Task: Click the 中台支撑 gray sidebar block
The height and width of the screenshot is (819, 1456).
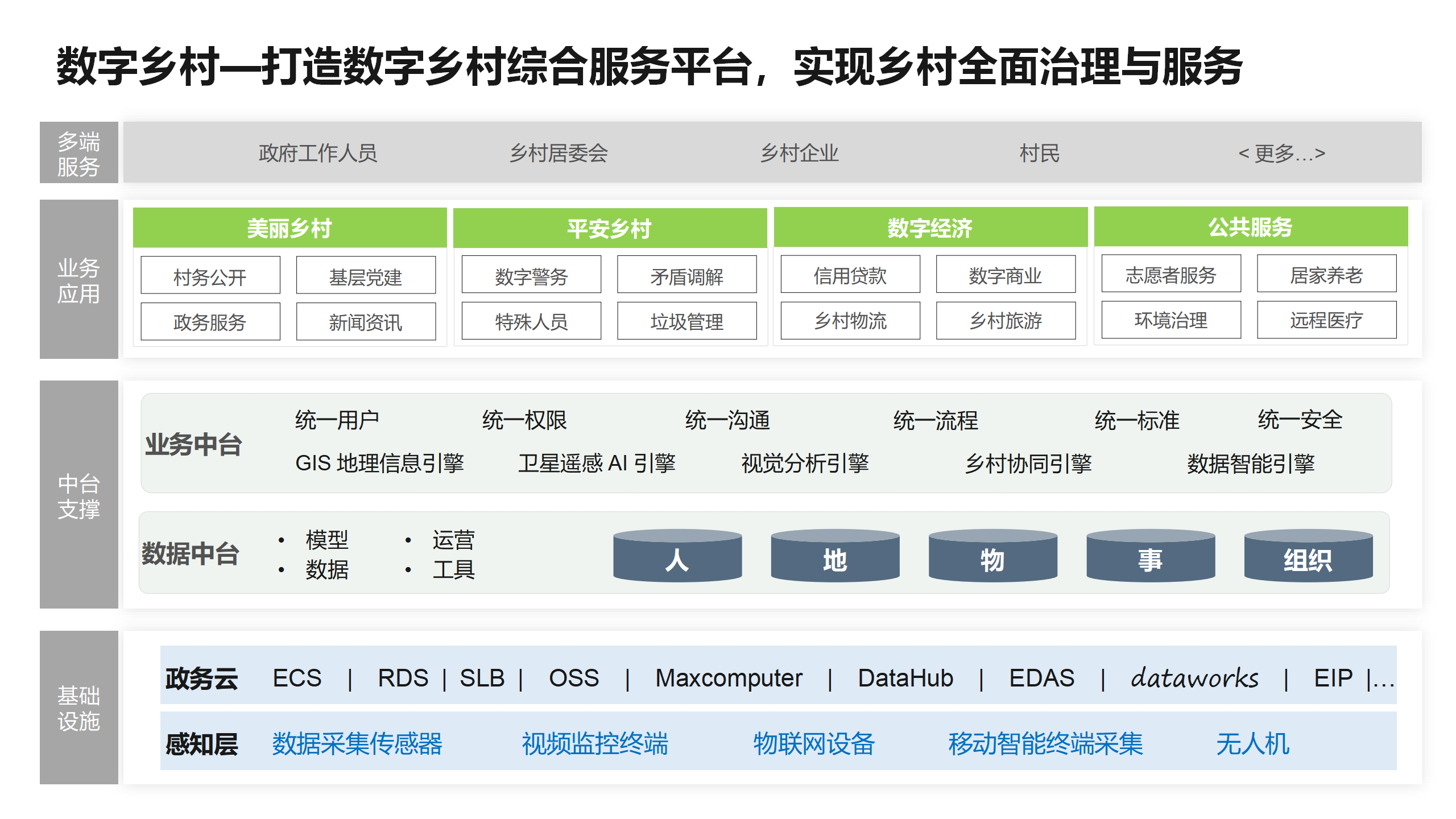Action: click(x=78, y=495)
